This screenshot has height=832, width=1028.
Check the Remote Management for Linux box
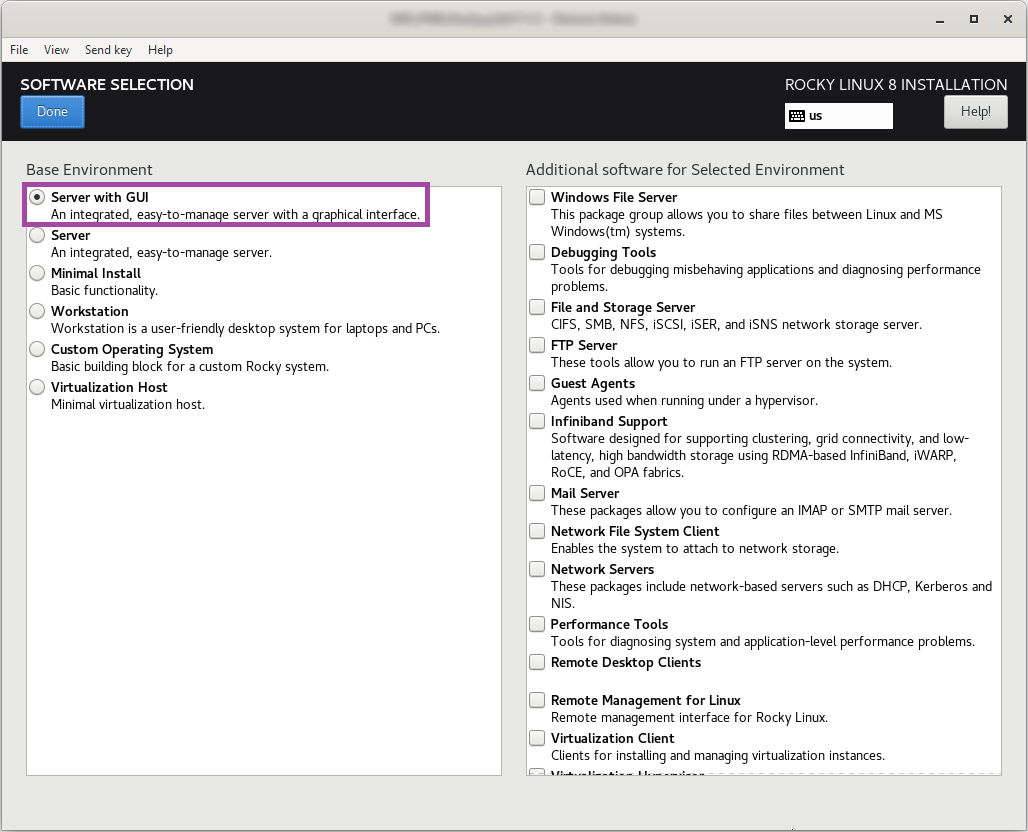[537, 700]
